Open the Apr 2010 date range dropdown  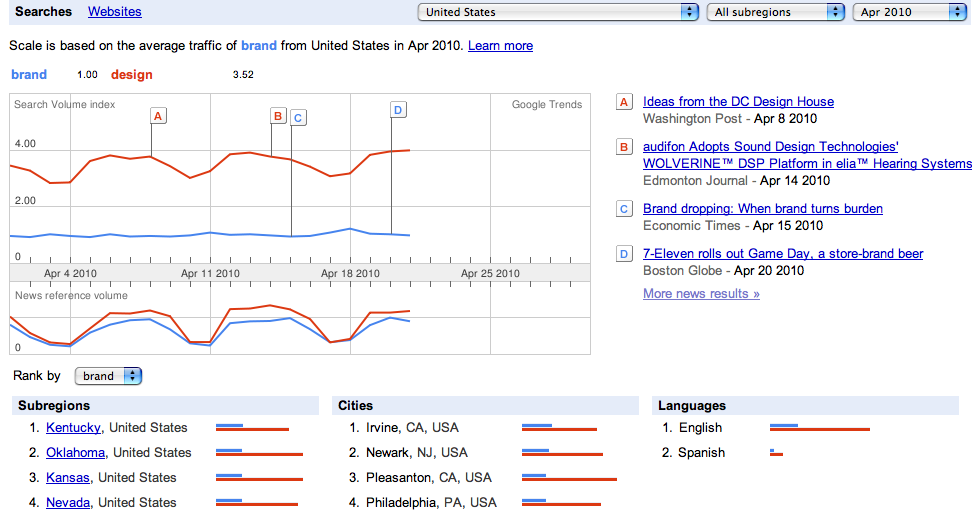910,12
